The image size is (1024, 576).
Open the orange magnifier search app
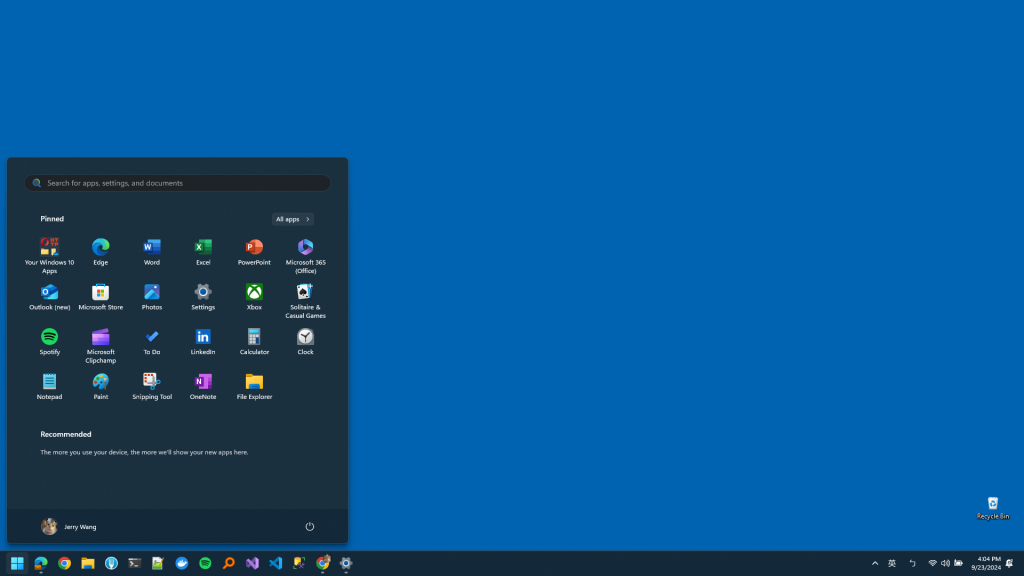229,563
